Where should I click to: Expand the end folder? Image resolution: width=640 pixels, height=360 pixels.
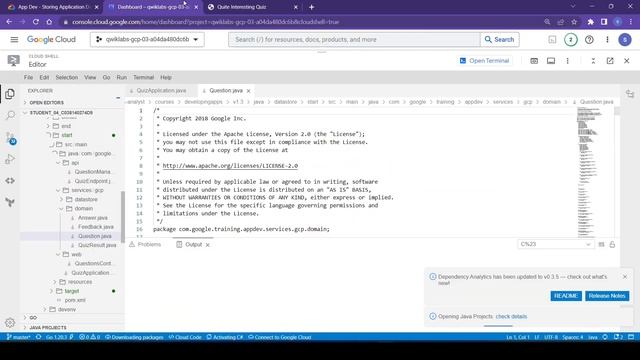pos(66,126)
